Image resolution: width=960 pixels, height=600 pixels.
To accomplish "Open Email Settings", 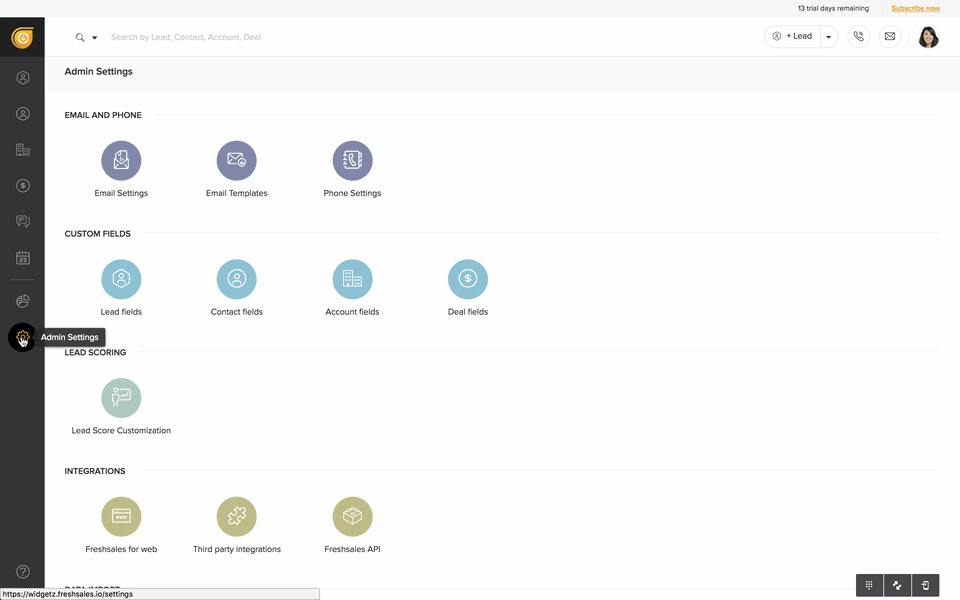I will point(121,160).
